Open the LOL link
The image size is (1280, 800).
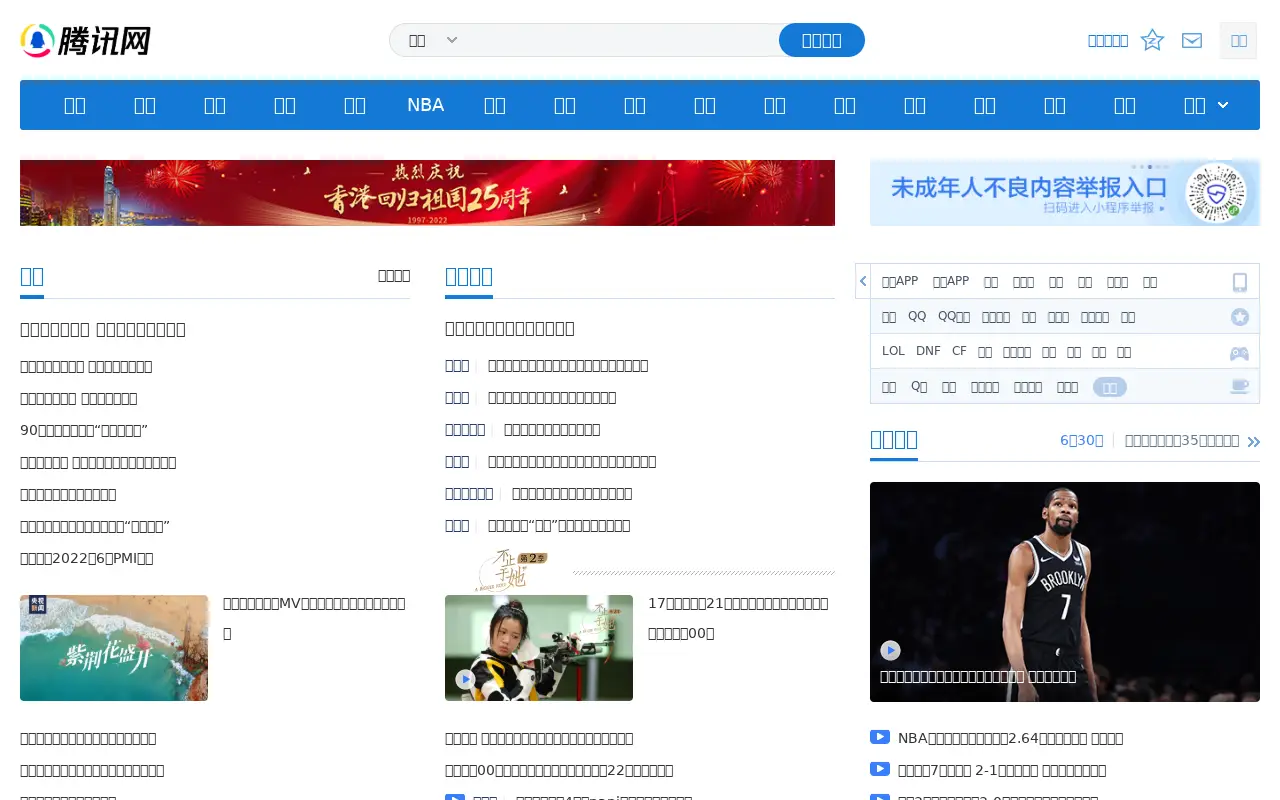click(893, 351)
